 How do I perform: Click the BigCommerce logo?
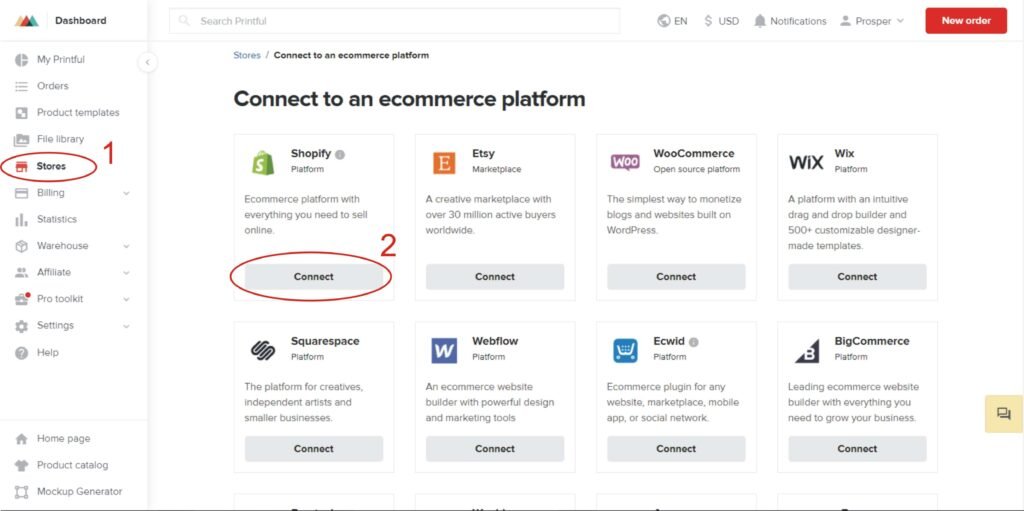(807, 351)
